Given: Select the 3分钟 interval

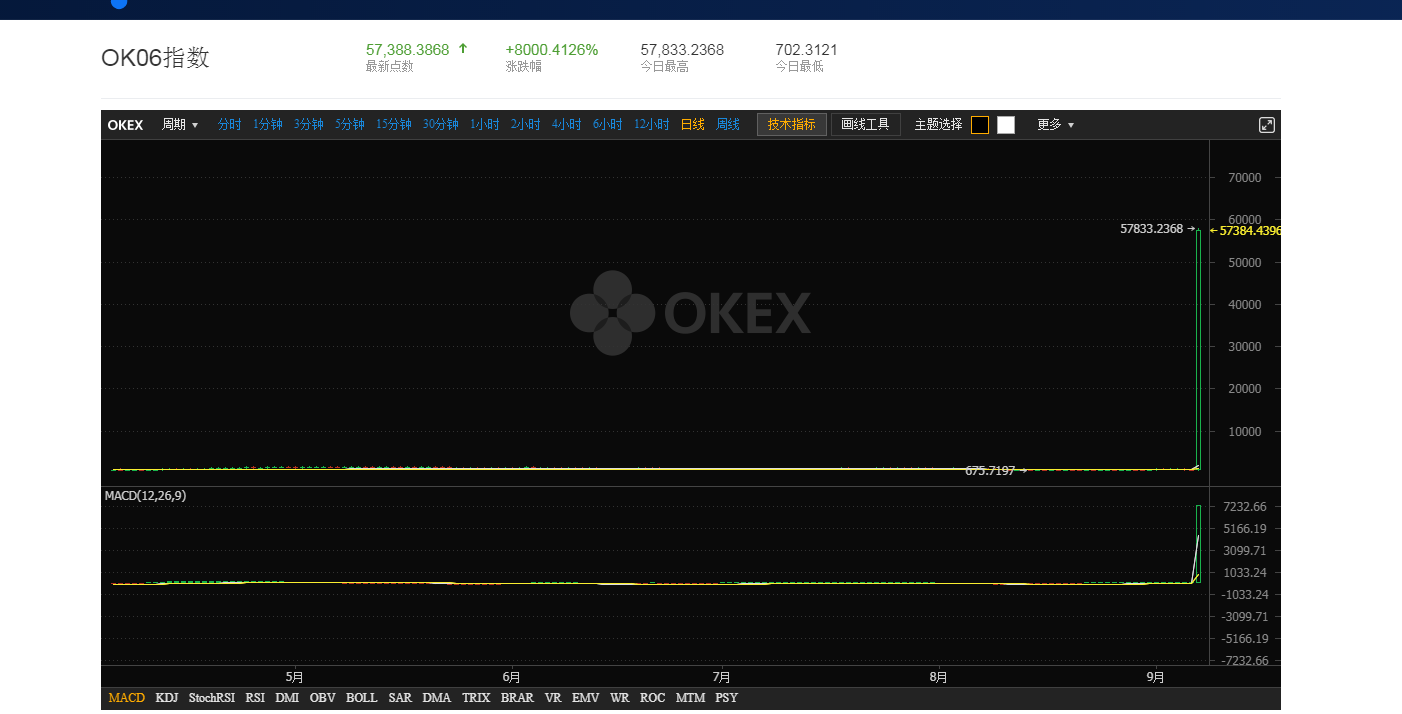Looking at the screenshot, I should 309,125.
